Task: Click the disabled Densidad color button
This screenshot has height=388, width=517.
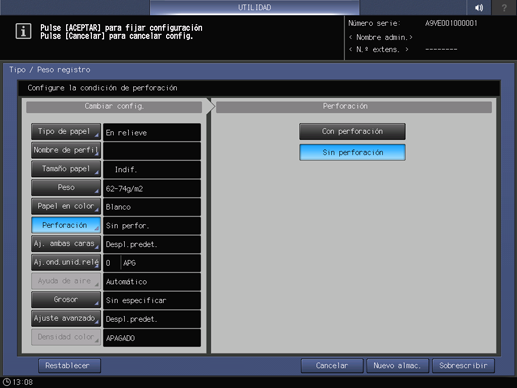Action: click(66, 337)
